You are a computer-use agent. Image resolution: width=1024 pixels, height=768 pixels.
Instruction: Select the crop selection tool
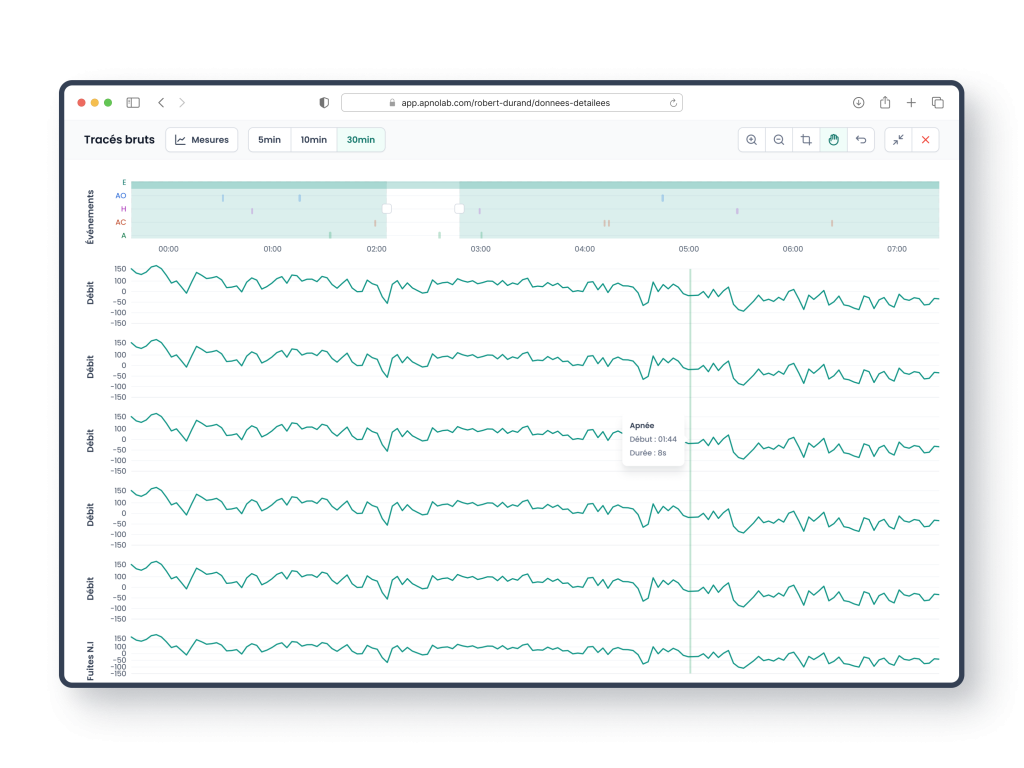pyautogui.click(x=806, y=140)
